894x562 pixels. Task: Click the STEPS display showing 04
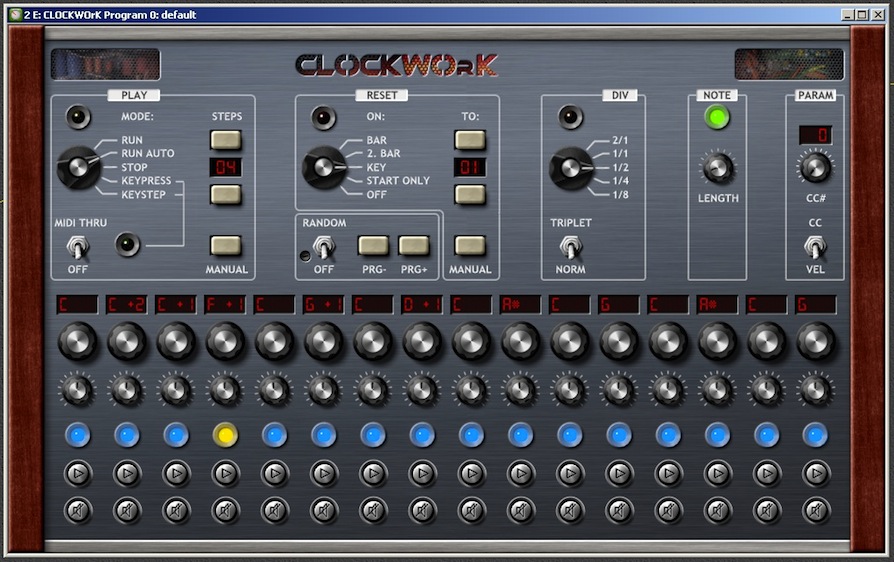click(x=226, y=167)
